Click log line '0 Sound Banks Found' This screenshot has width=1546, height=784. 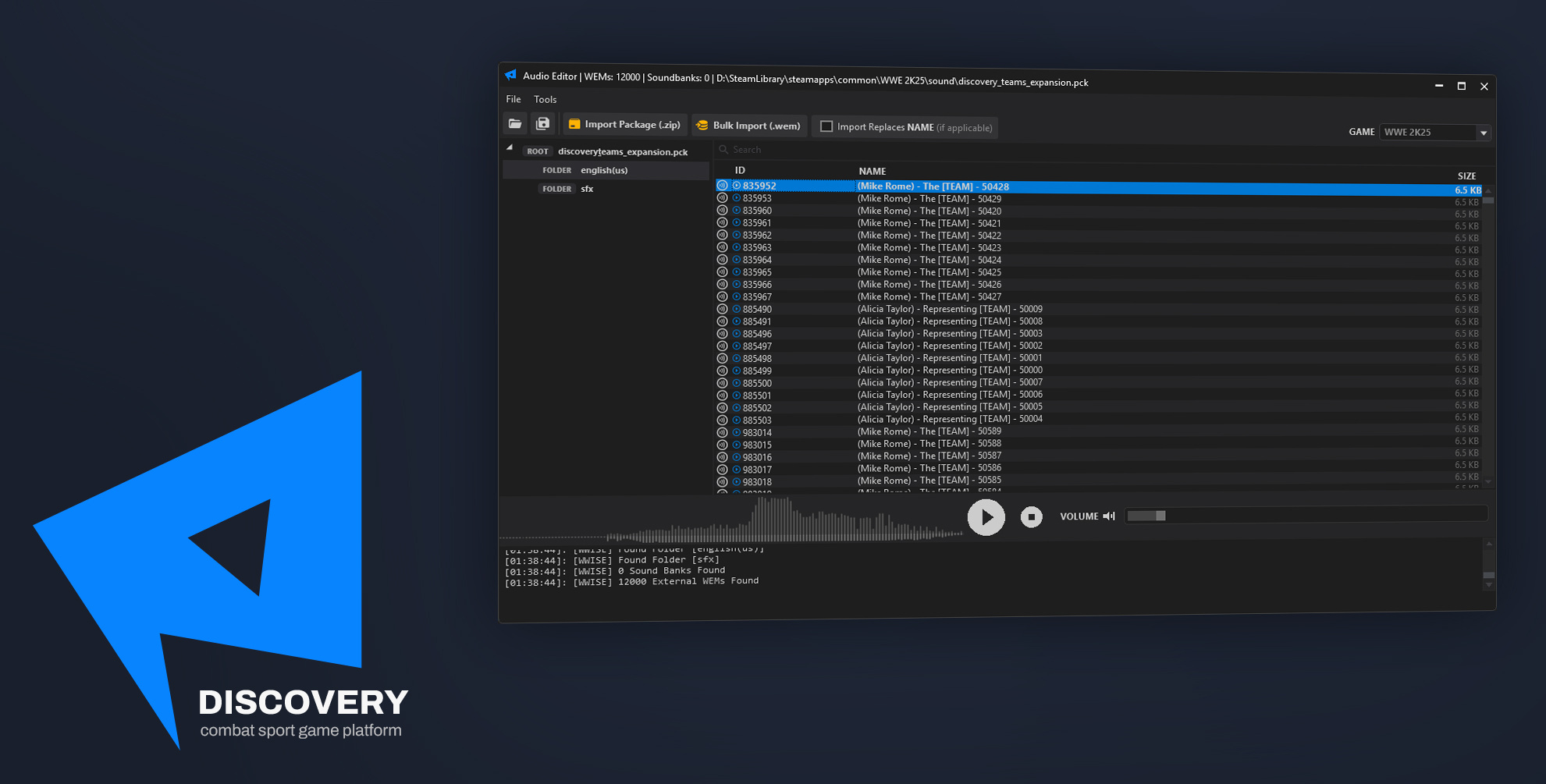(x=615, y=571)
